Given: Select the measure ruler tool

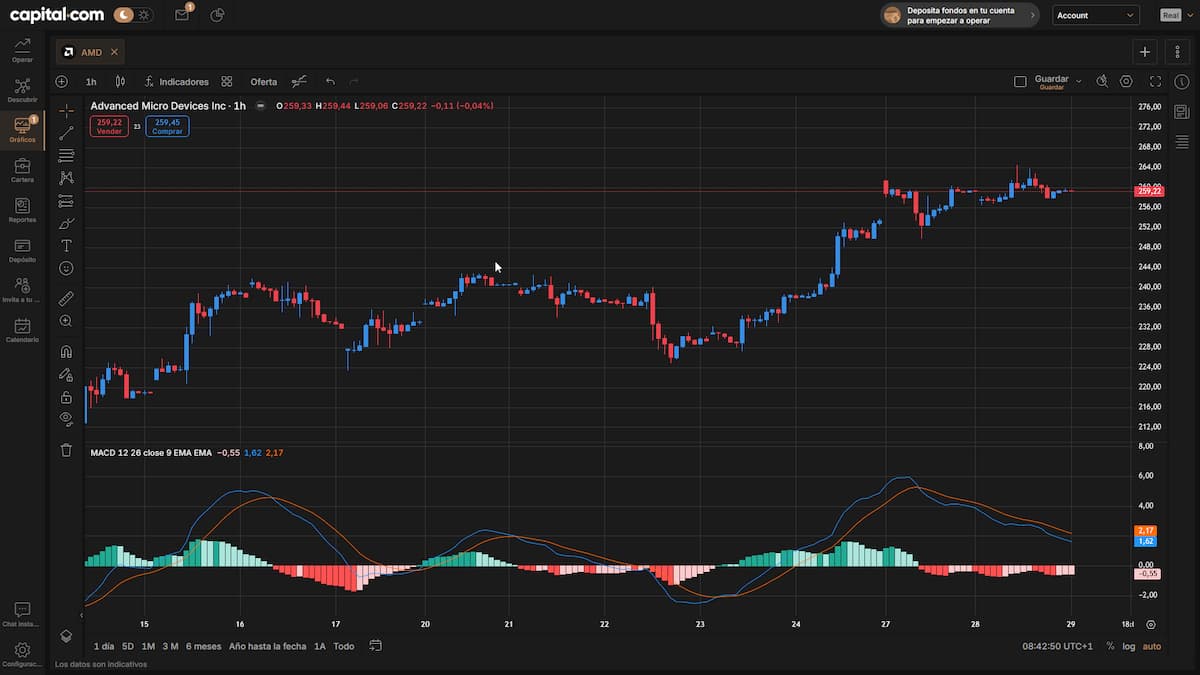Looking at the screenshot, I should [66, 297].
